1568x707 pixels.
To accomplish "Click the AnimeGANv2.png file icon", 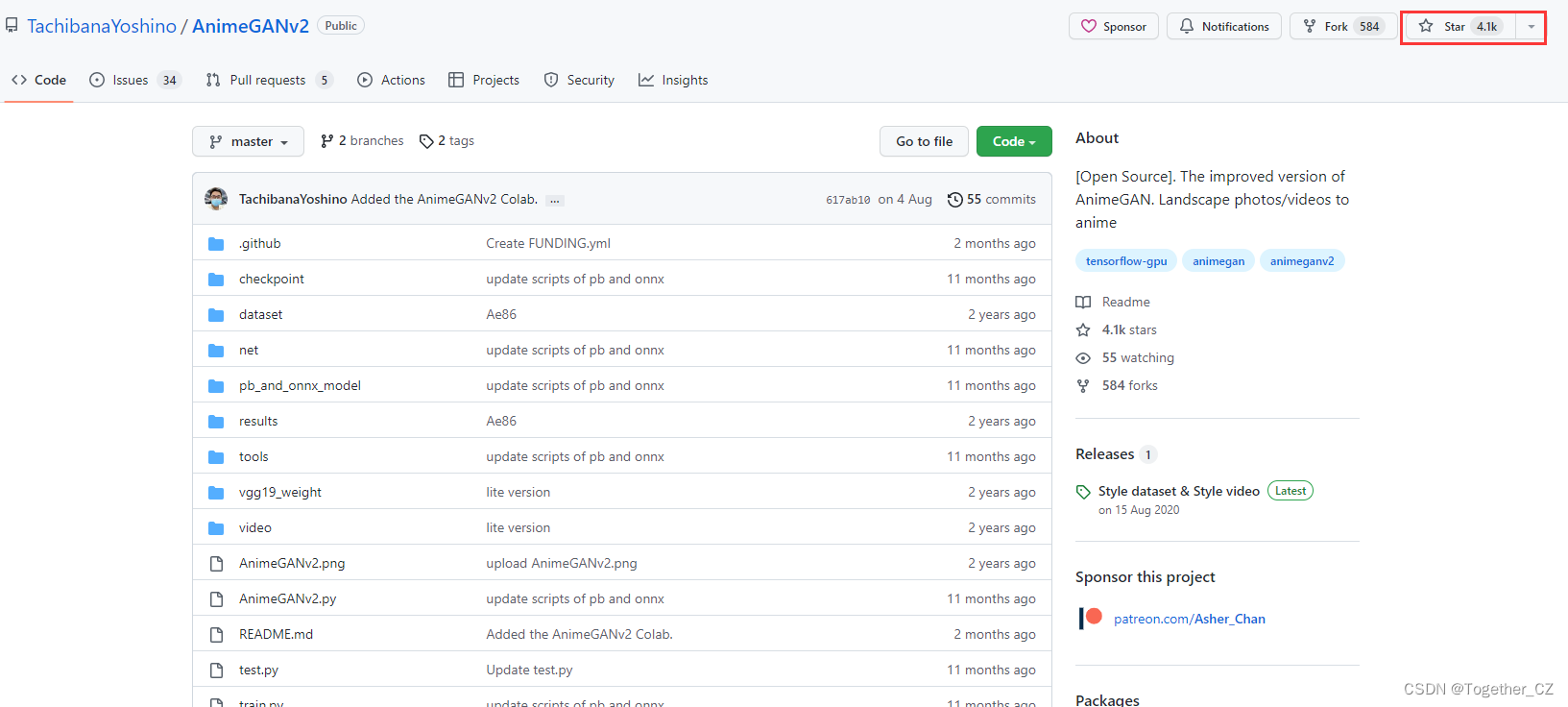I will coord(216,564).
